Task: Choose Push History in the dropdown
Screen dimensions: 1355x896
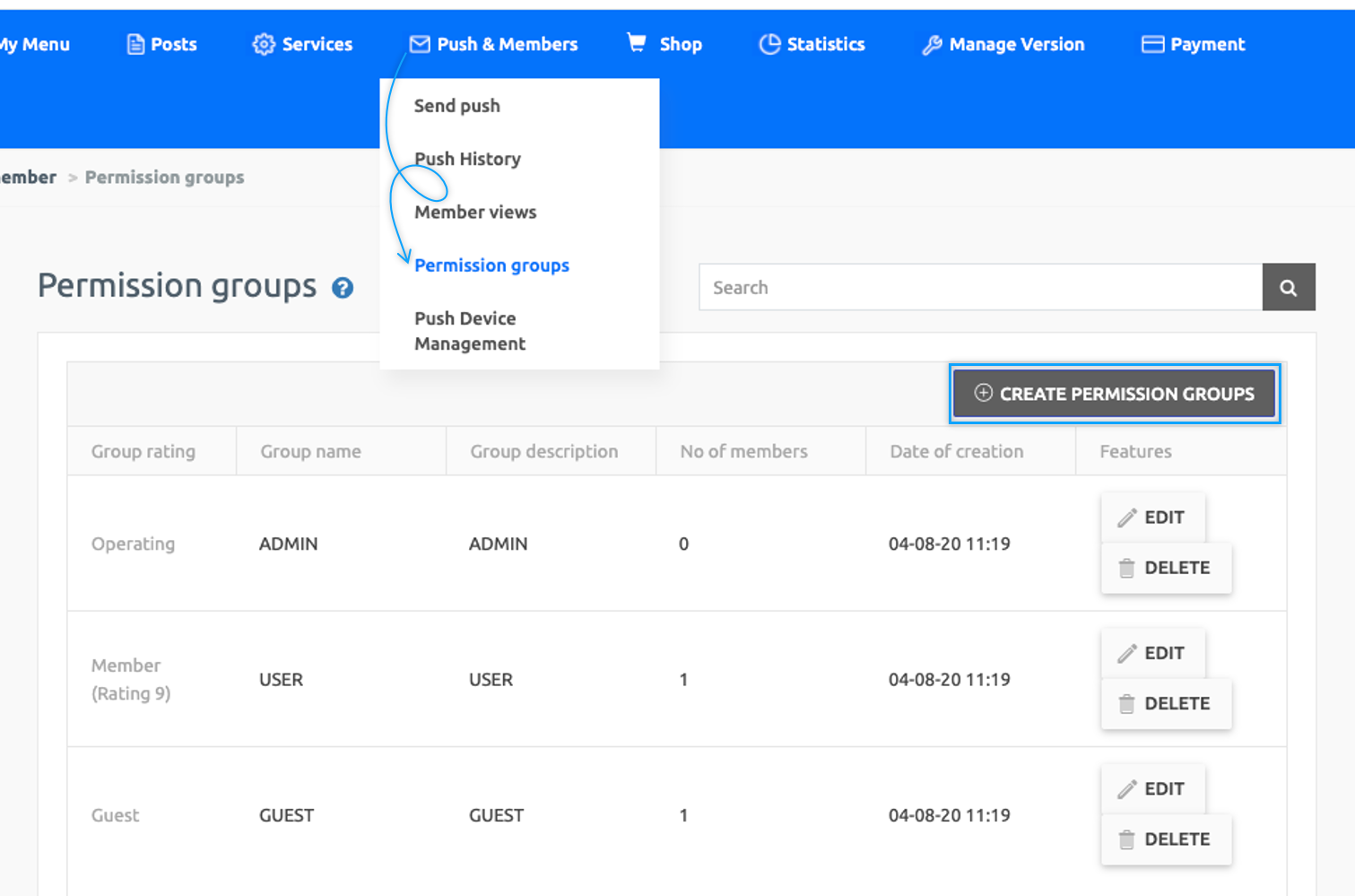Action: pyautogui.click(x=467, y=159)
